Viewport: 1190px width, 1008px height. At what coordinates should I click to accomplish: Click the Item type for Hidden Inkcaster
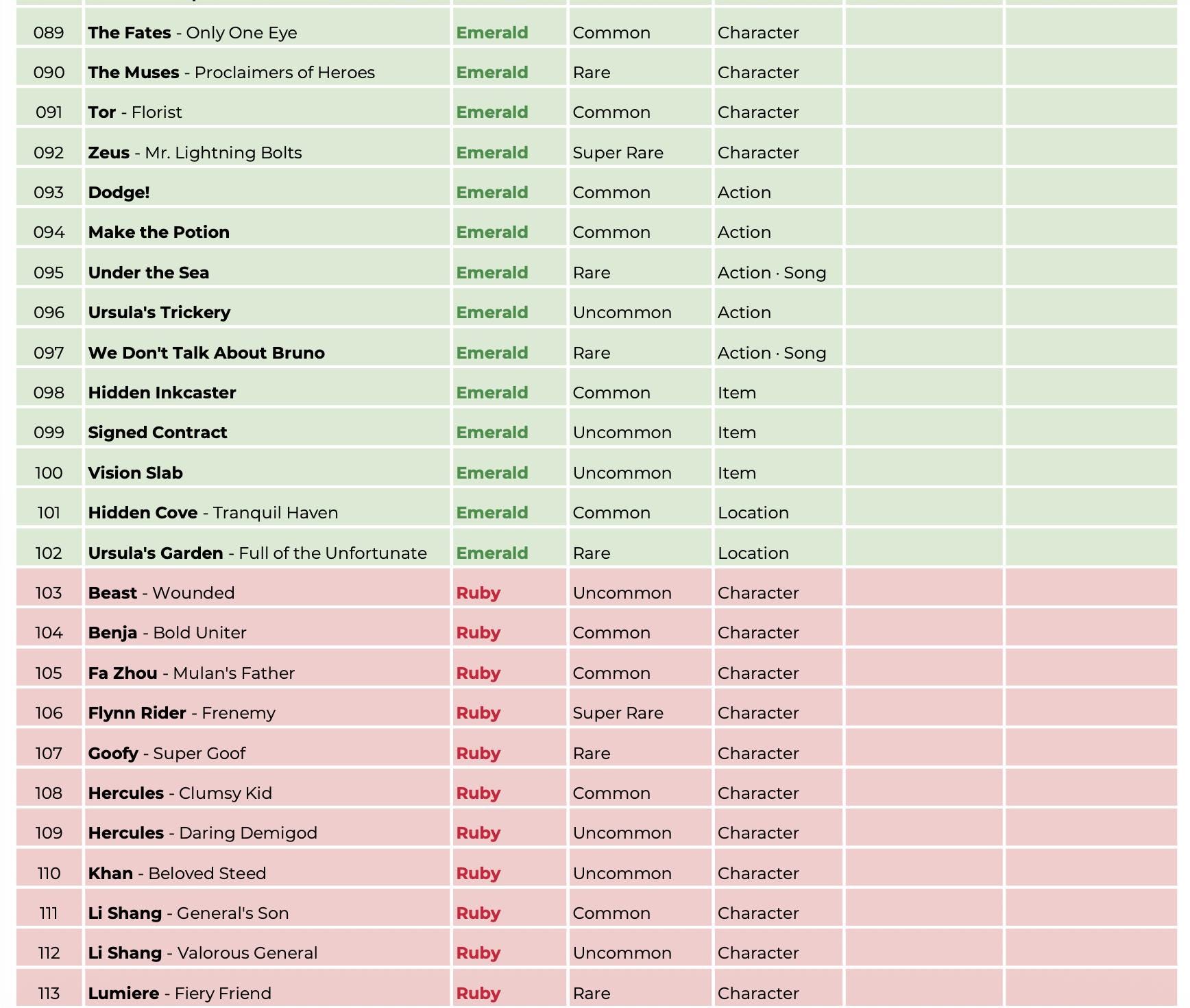coord(737,393)
